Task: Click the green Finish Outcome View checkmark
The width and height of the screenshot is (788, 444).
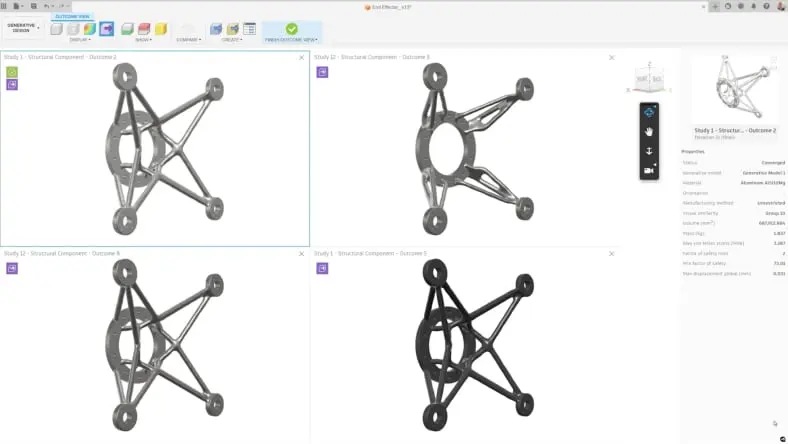Action: tap(291, 29)
